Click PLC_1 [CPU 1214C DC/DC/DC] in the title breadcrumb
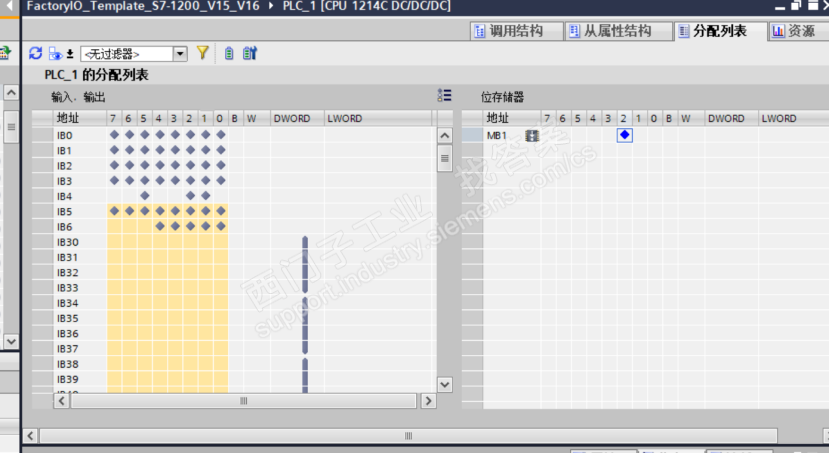Image resolution: width=830 pixels, height=453 pixels. point(366,6)
